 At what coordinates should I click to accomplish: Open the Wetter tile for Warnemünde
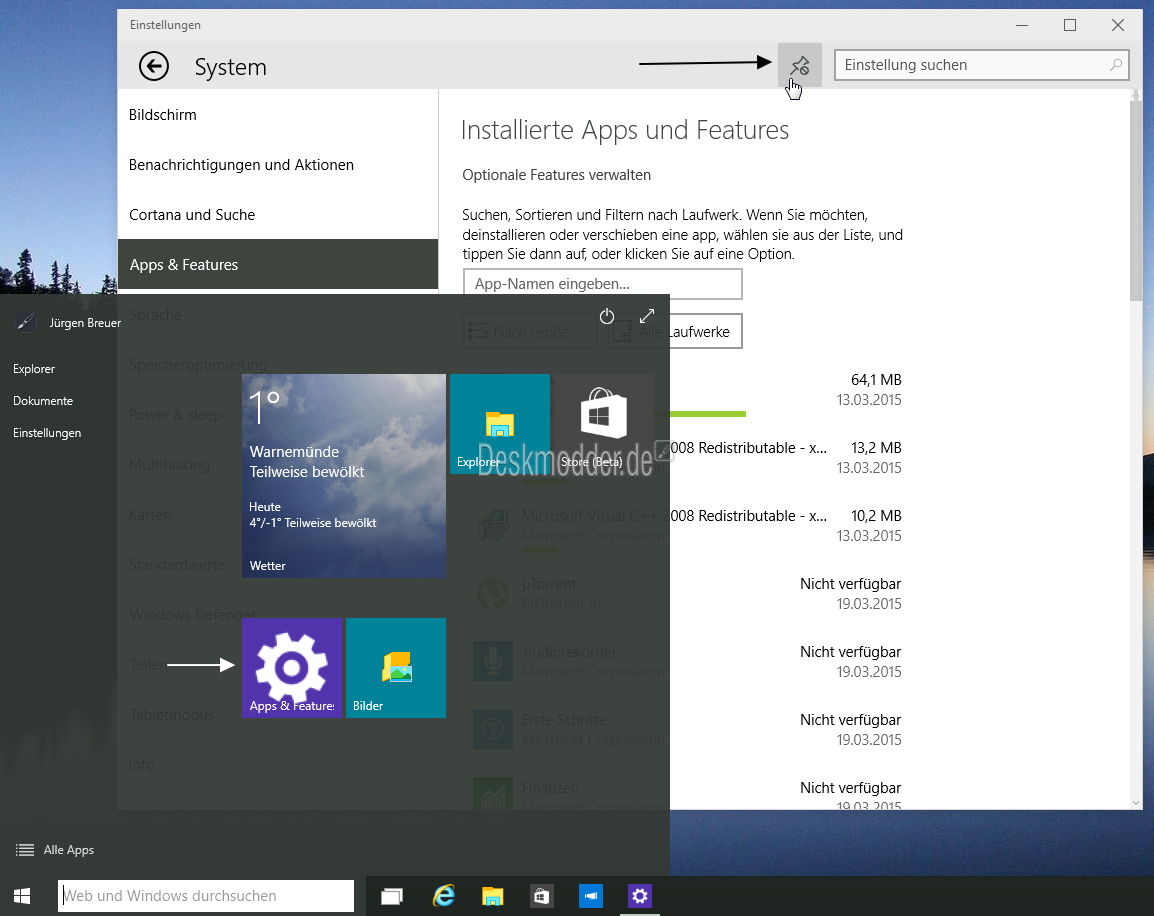(x=344, y=475)
